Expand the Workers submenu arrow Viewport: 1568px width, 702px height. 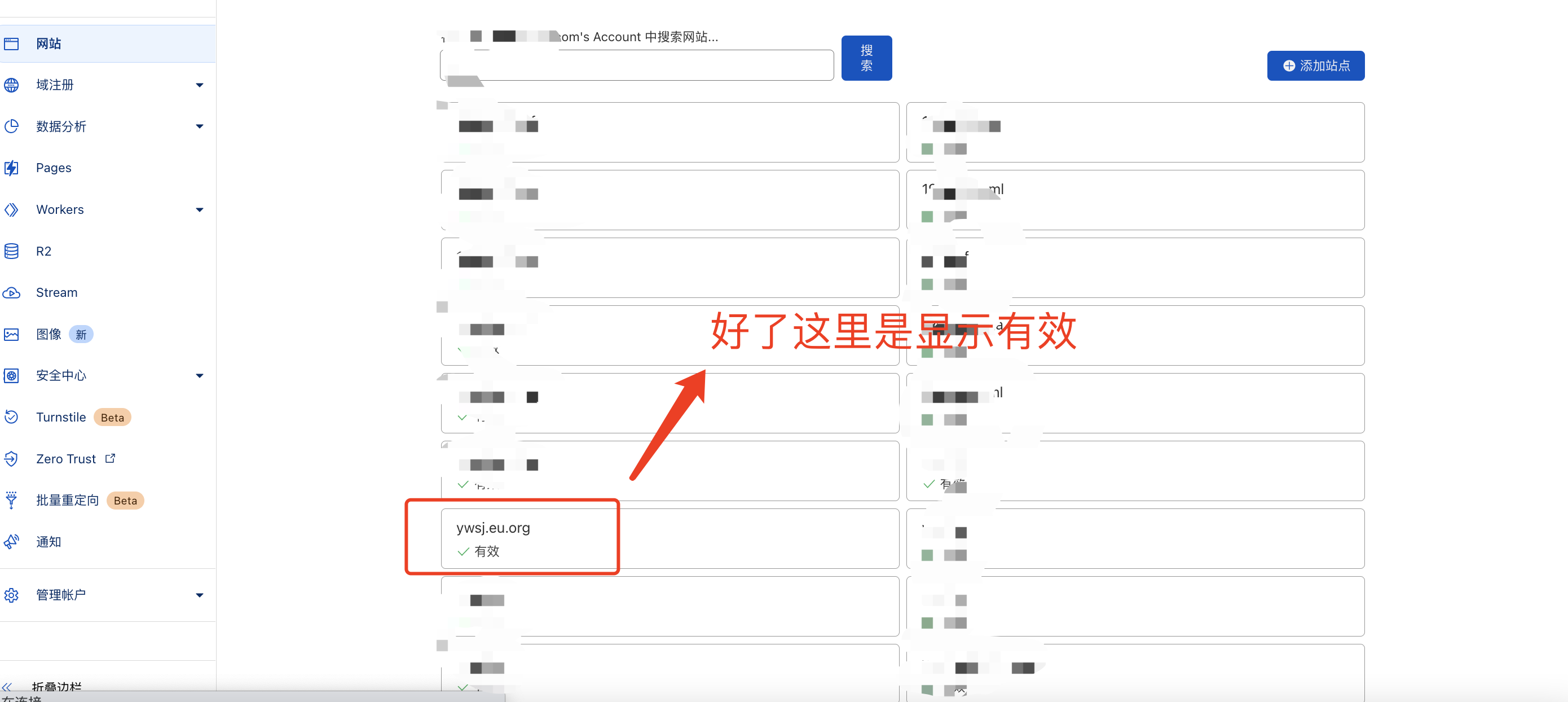[x=200, y=210]
